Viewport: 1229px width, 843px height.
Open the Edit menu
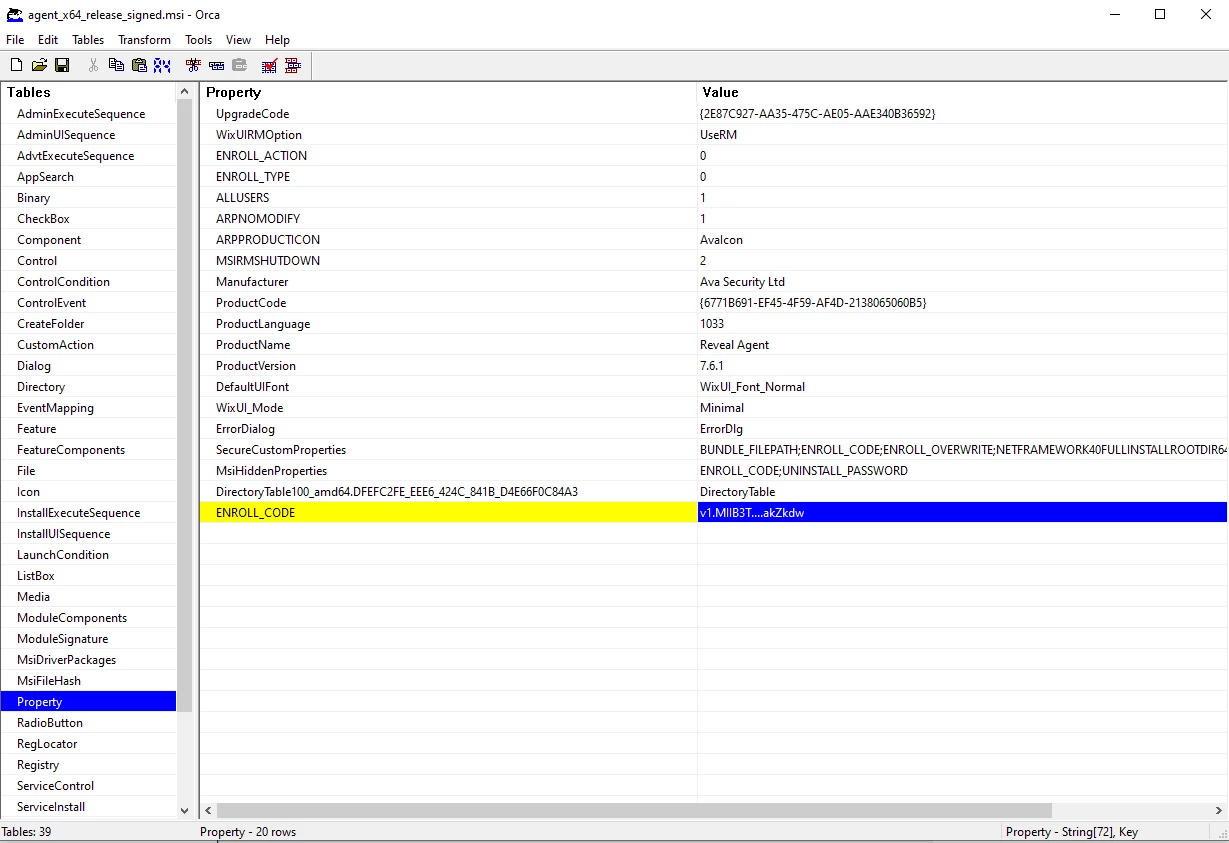pyautogui.click(x=48, y=40)
